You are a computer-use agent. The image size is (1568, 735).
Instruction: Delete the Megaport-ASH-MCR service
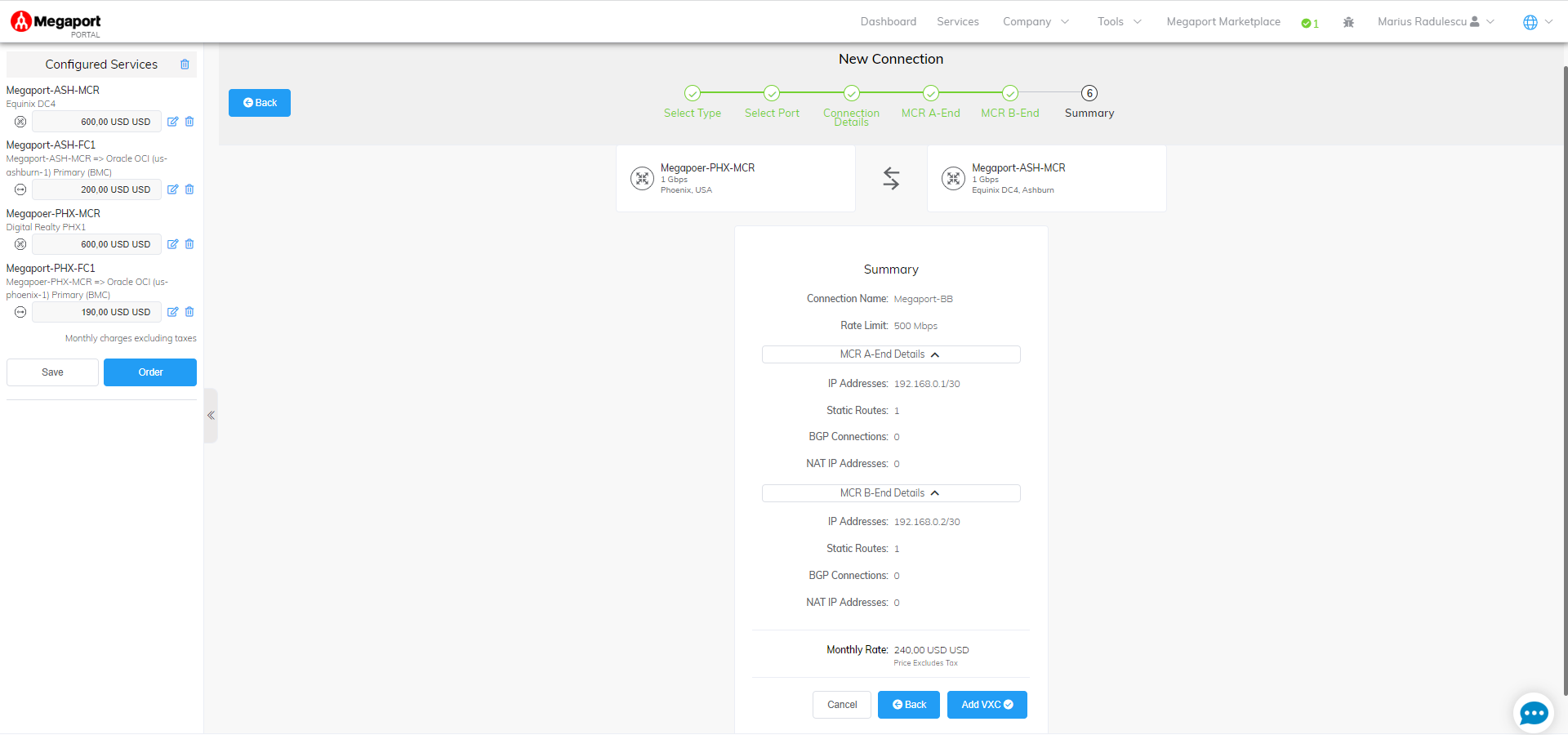(x=189, y=122)
